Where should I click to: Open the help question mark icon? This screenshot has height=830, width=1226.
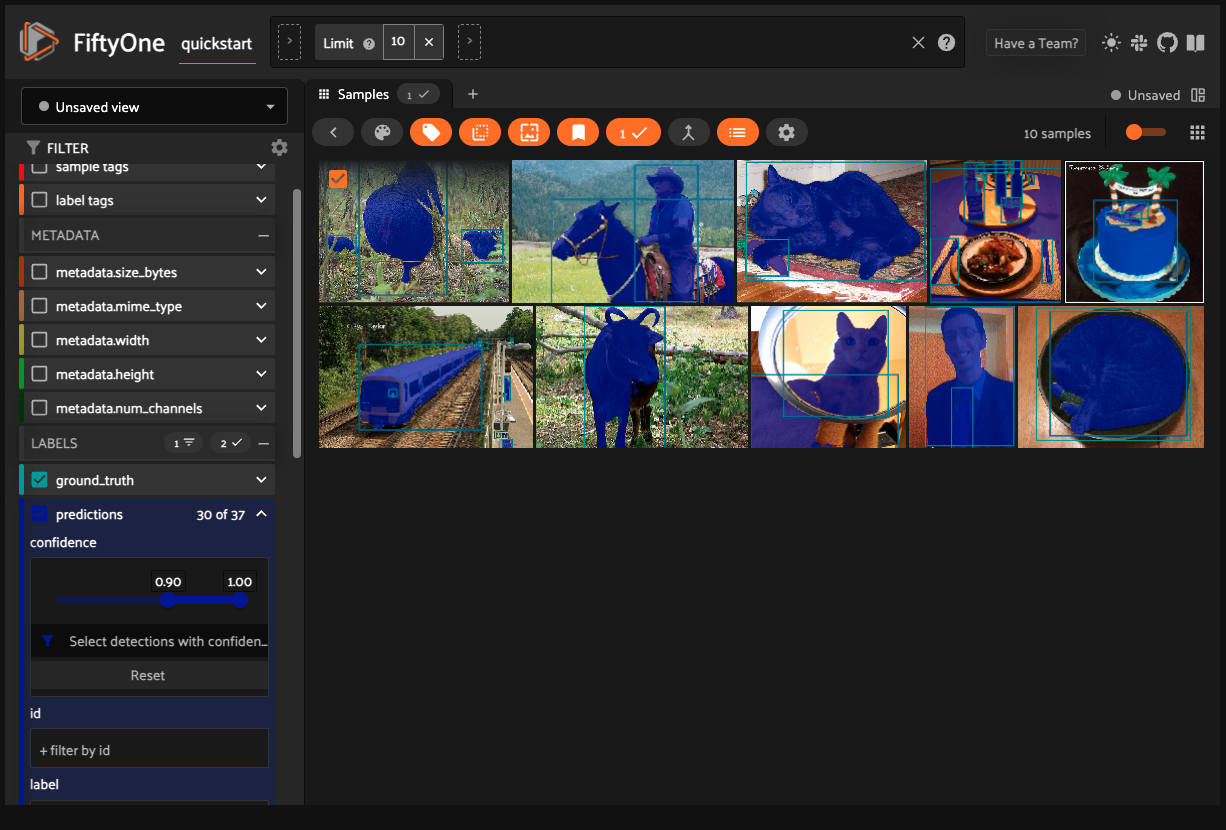click(946, 43)
